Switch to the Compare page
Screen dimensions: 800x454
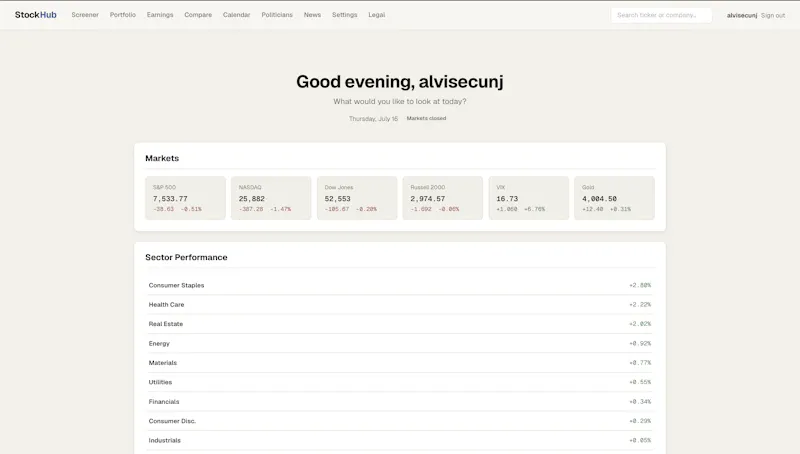pos(198,15)
